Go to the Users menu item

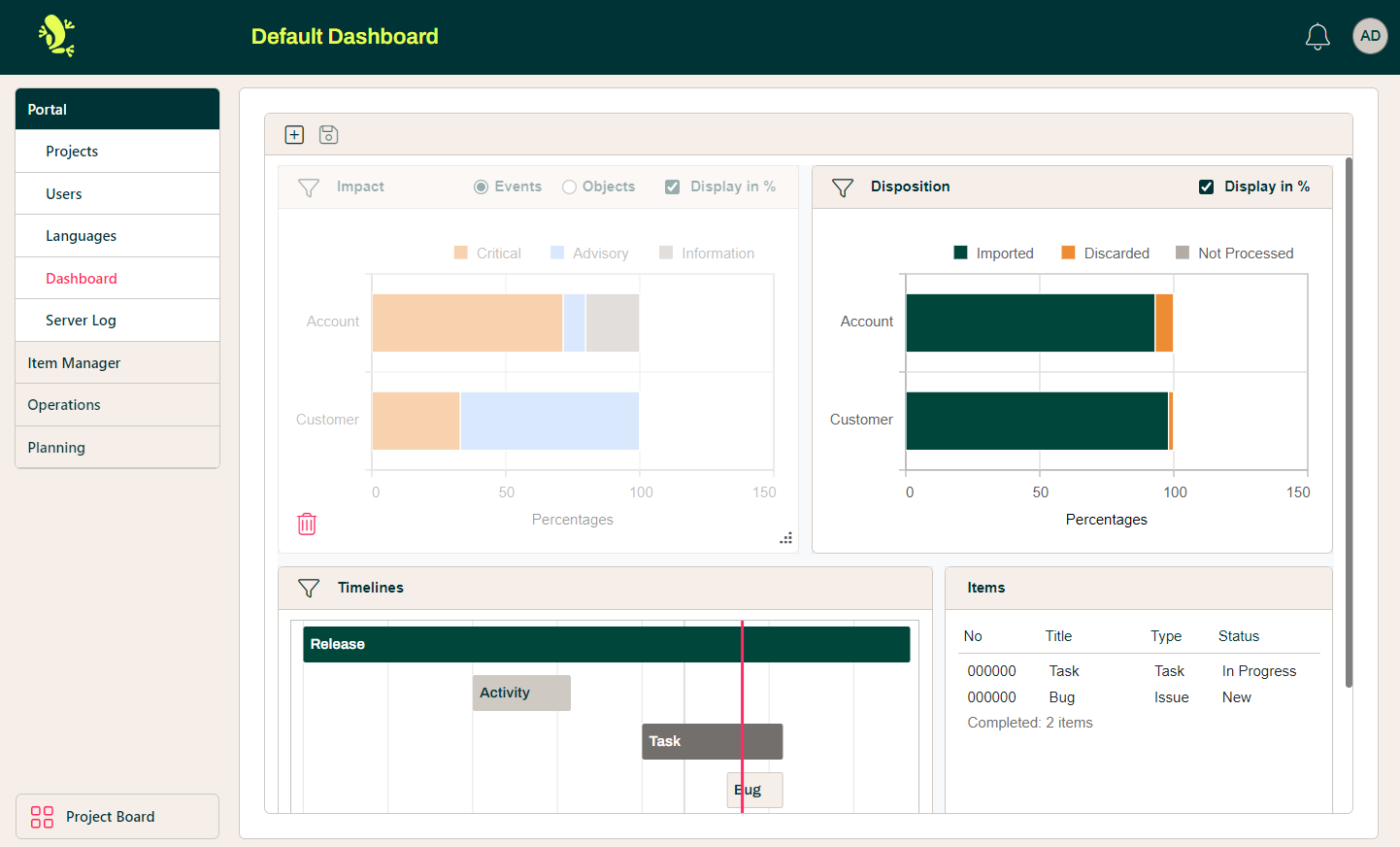[64, 194]
